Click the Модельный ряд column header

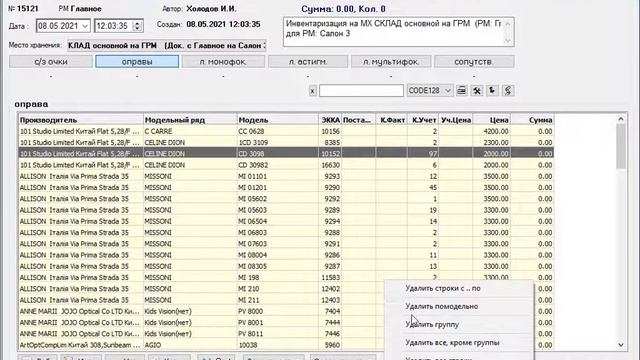(190, 120)
